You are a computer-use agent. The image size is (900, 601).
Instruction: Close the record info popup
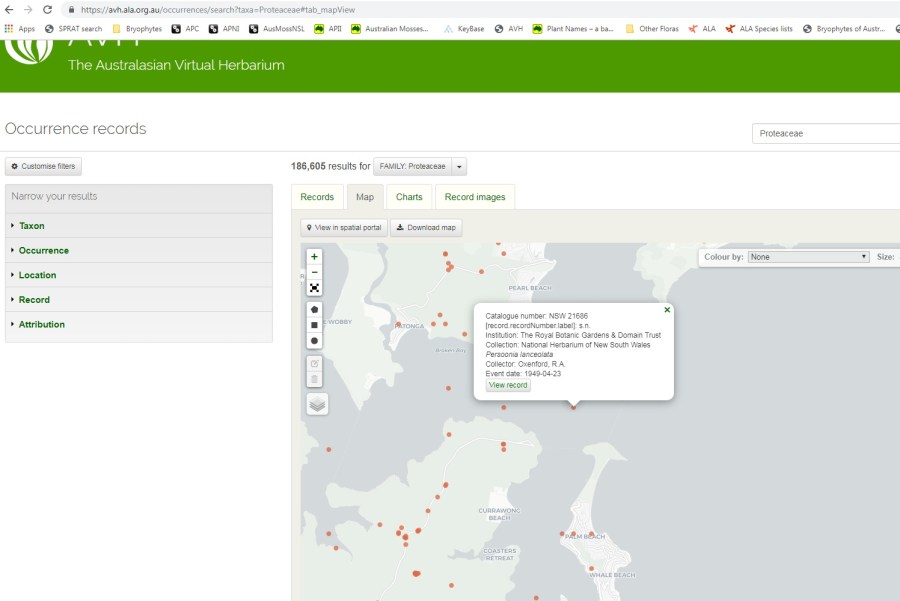point(667,310)
